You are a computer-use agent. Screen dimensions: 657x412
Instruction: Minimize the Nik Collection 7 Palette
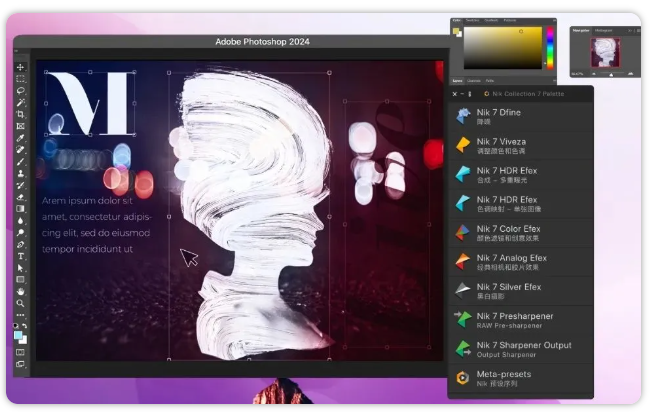(x=462, y=94)
